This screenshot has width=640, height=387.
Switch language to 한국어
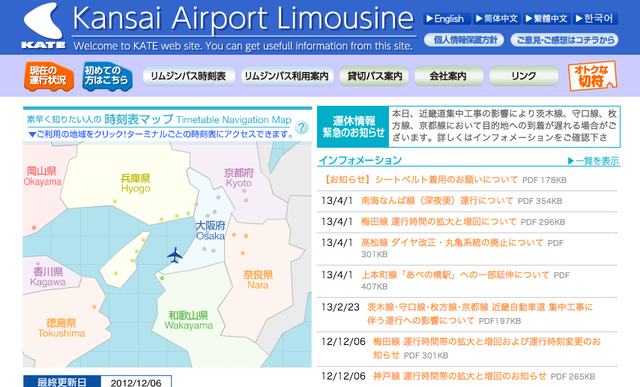point(595,19)
